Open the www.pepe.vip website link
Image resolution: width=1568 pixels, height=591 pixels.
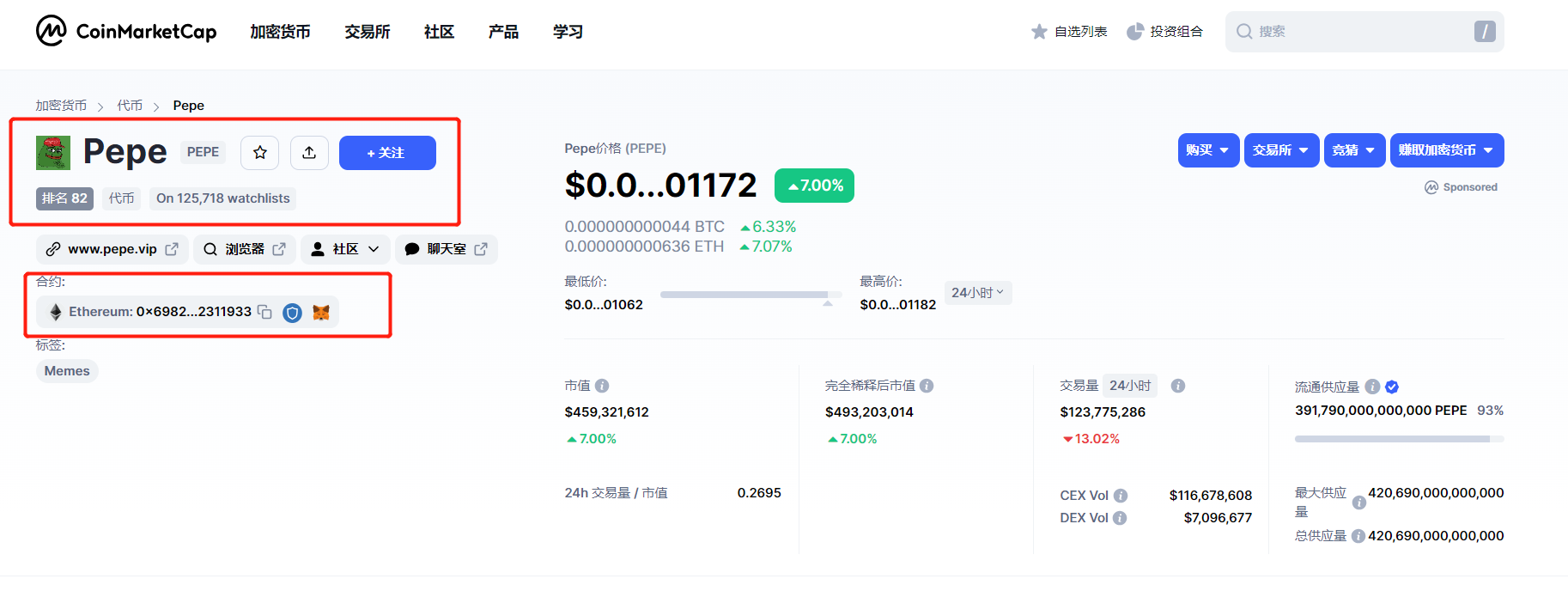click(112, 249)
